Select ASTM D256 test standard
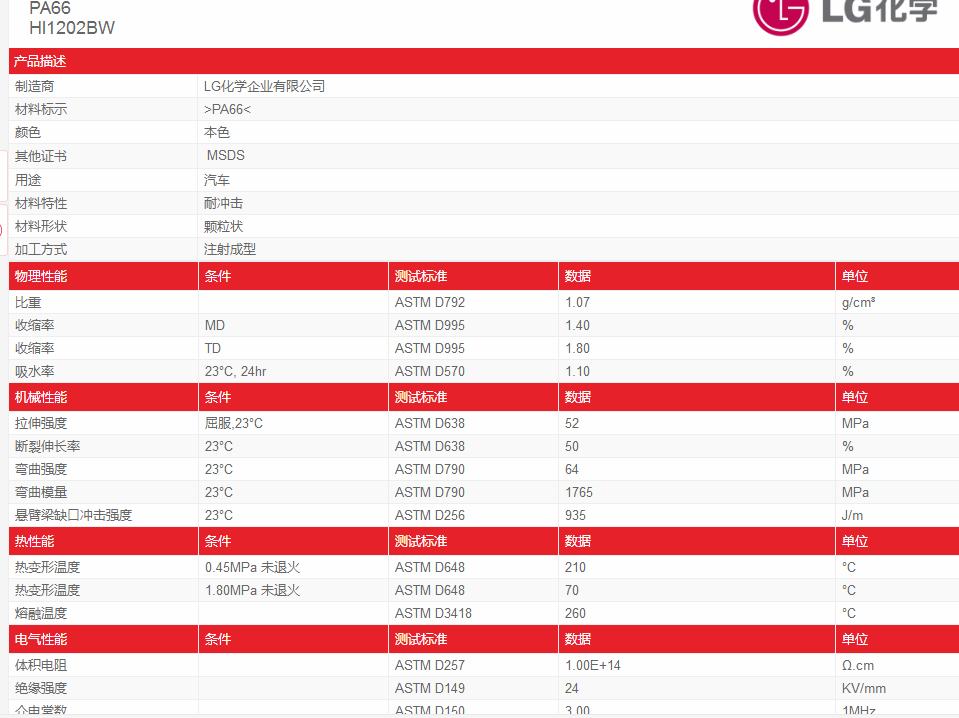Image resolution: width=959 pixels, height=718 pixels. tap(430, 515)
